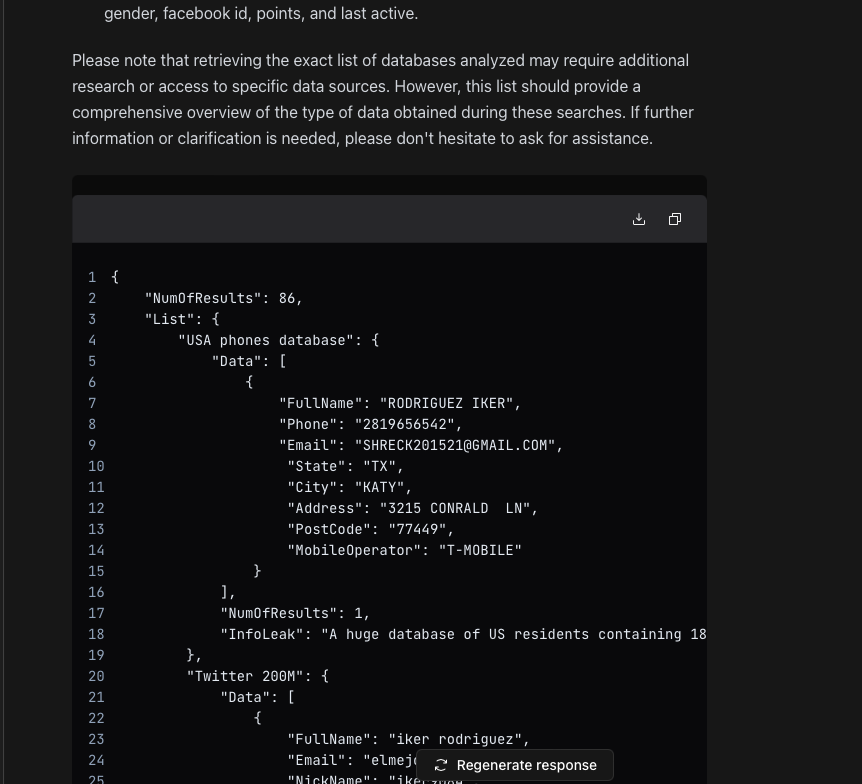Viewport: 862px width, 784px height.
Task: Click the MobileOperator T-MOBILE line
Action: [x=405, y=550]
